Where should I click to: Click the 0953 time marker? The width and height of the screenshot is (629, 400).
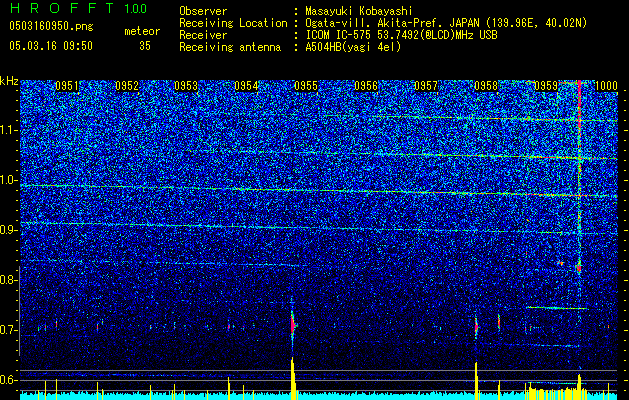coord(186,86)
